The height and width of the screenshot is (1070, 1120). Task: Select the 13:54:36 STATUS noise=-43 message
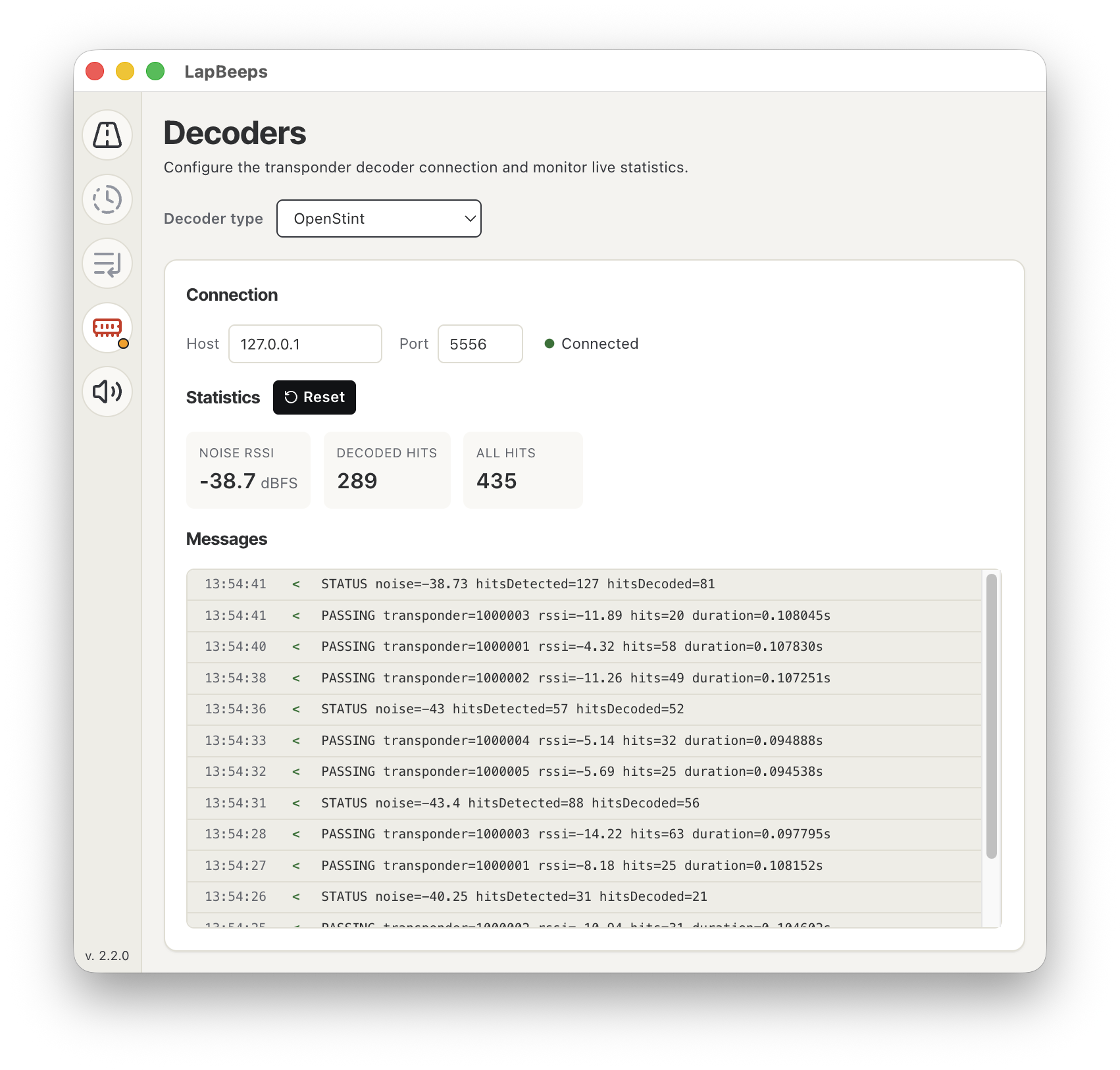pos(584,709)
